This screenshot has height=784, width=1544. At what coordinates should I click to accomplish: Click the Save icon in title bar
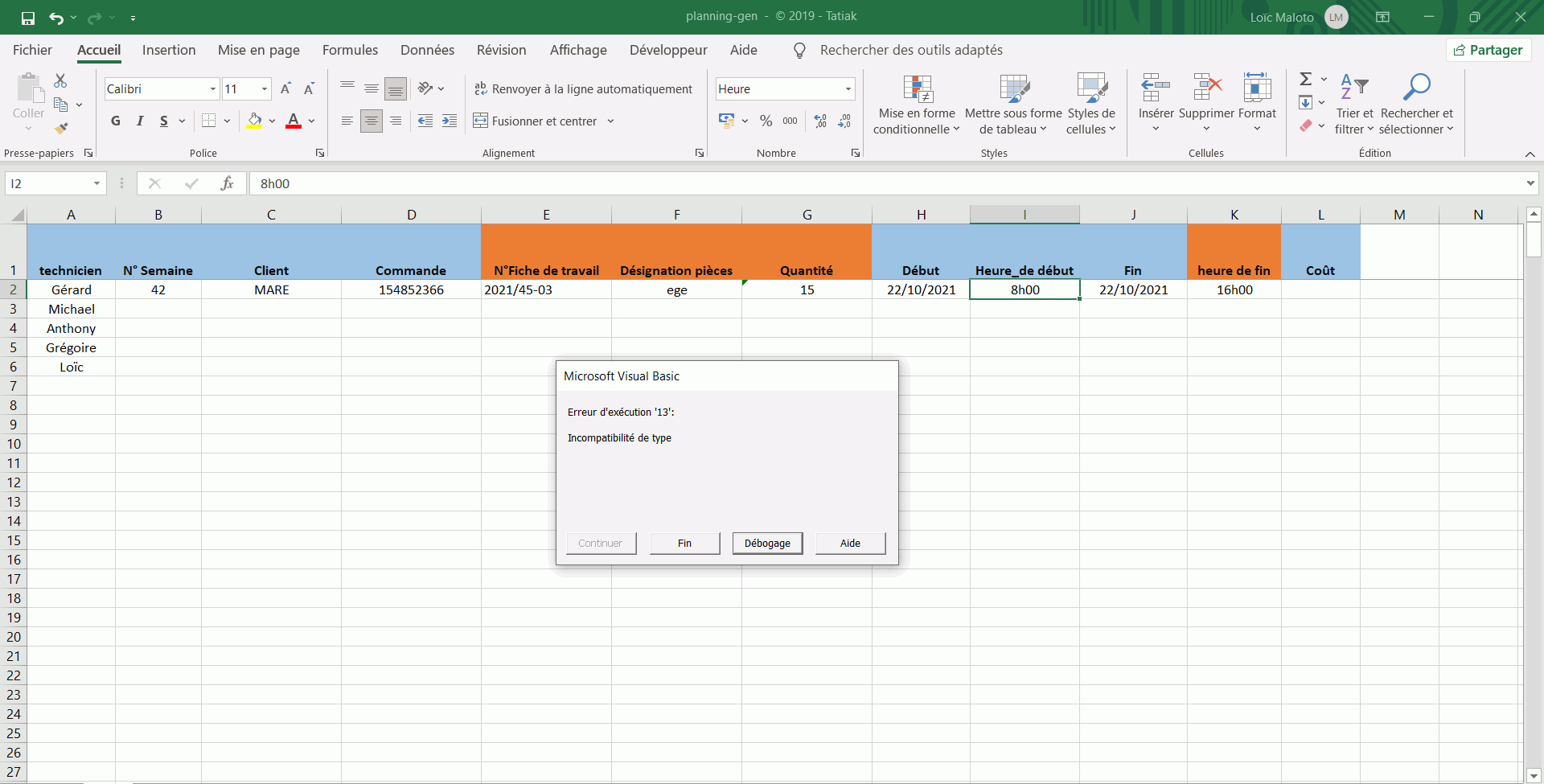(28, 18)
